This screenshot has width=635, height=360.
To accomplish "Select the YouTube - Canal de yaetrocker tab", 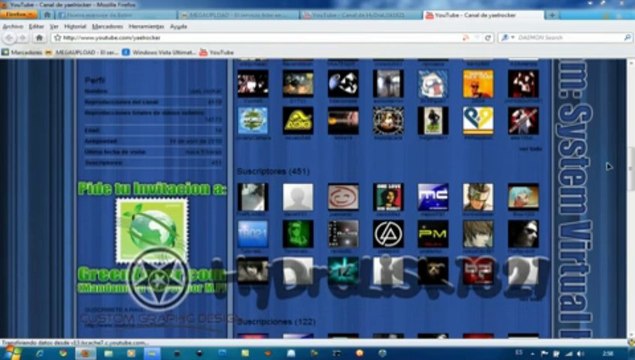I will (x=483, y=15).
